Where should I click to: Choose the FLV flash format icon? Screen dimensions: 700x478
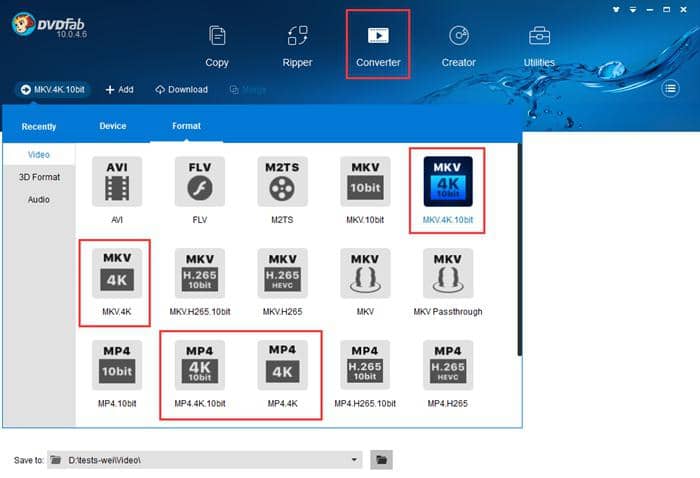(199, 182)
